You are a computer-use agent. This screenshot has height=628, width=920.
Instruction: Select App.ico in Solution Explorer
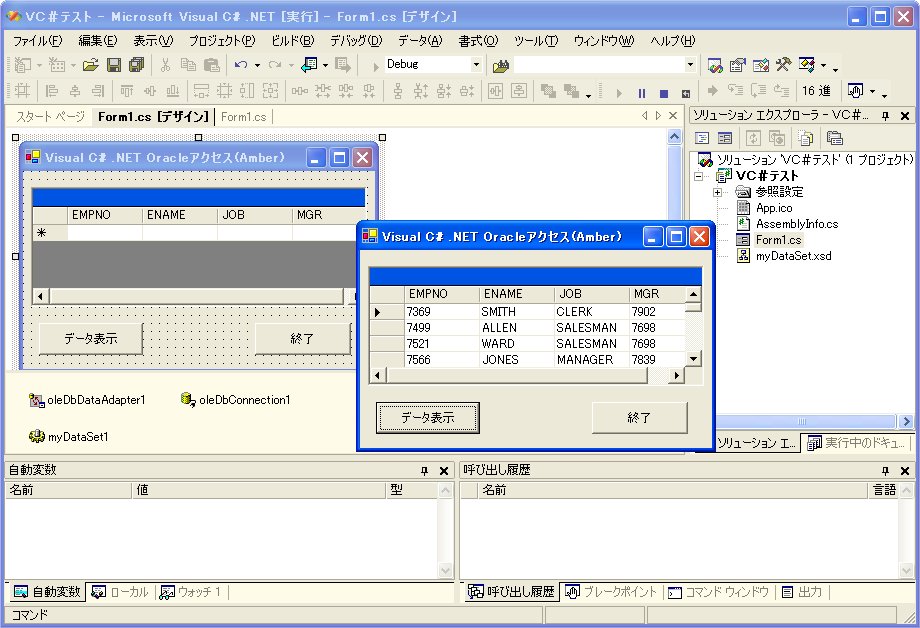point(774,208)
